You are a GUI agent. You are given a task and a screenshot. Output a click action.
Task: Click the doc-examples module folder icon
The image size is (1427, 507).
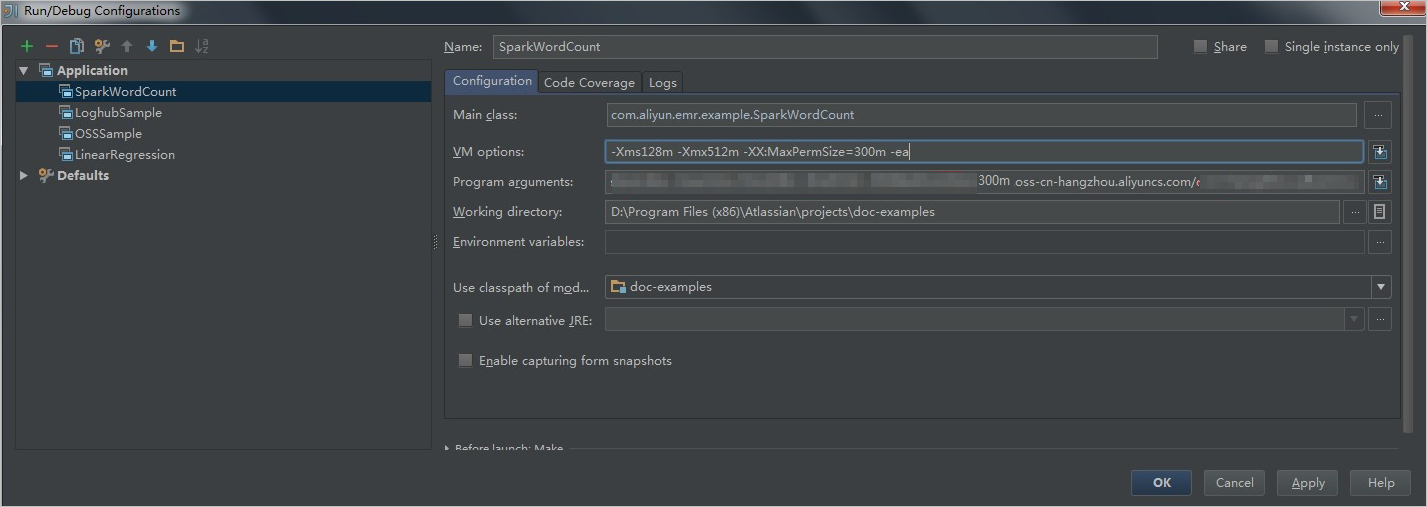(x=618, y=287)
